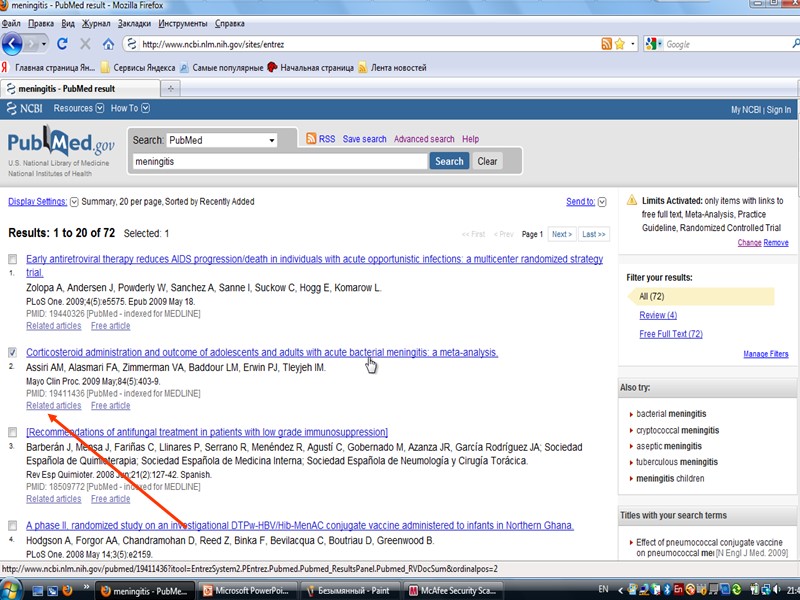Go to the Home page icon
This screenshot has width=800, height=600.
coord(108,44)
